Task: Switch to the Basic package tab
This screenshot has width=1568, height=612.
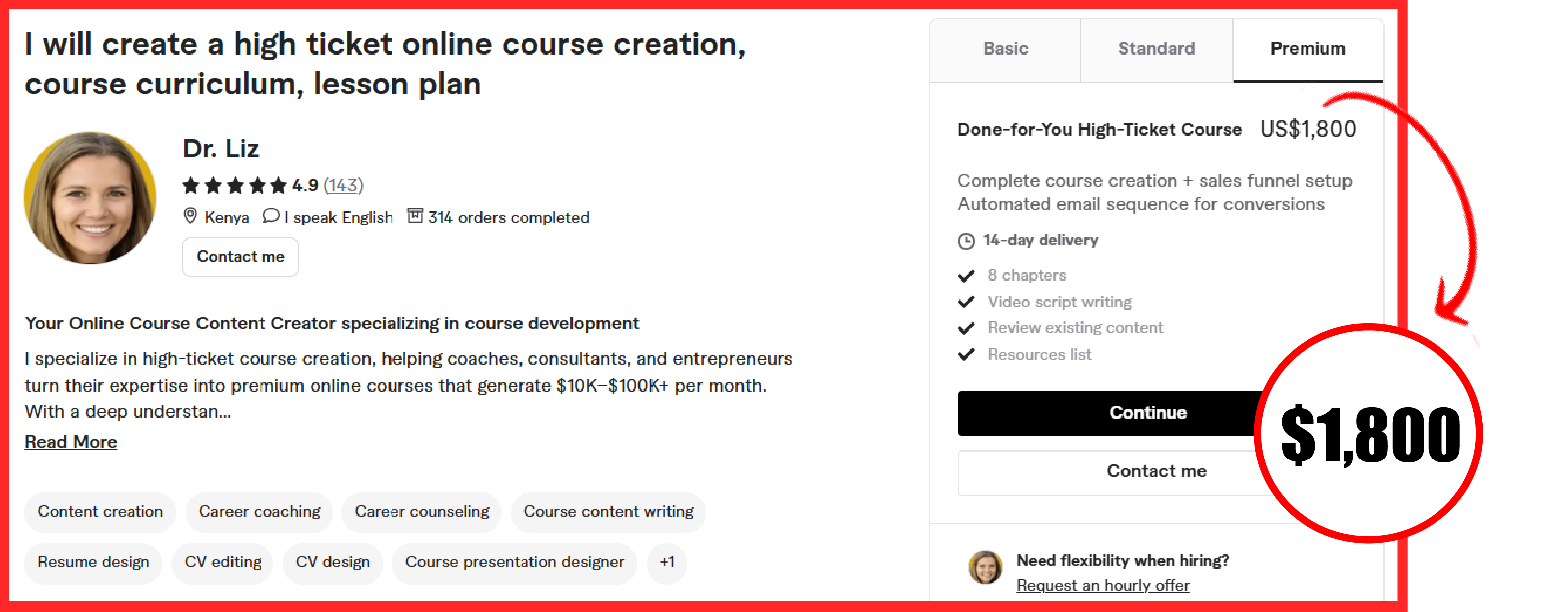Action: click(1006, 49)
